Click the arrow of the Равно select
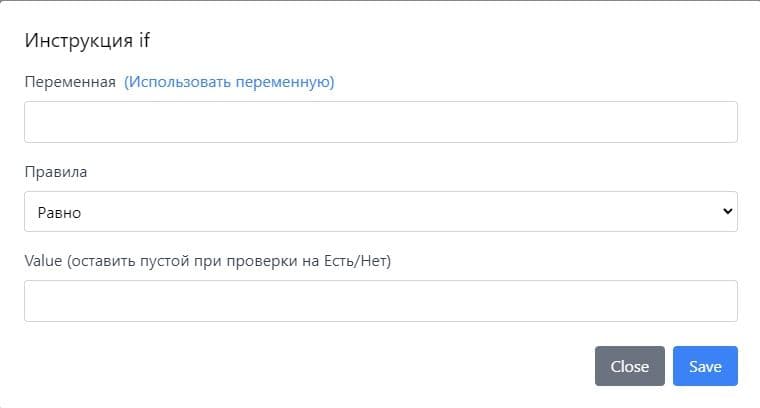This screenshot has height=408, width=760. pos(727,212)
